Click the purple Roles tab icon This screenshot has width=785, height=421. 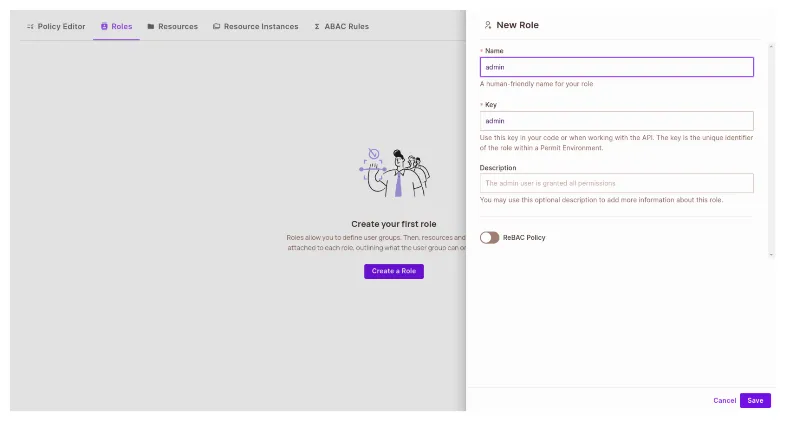coord(104,26)
